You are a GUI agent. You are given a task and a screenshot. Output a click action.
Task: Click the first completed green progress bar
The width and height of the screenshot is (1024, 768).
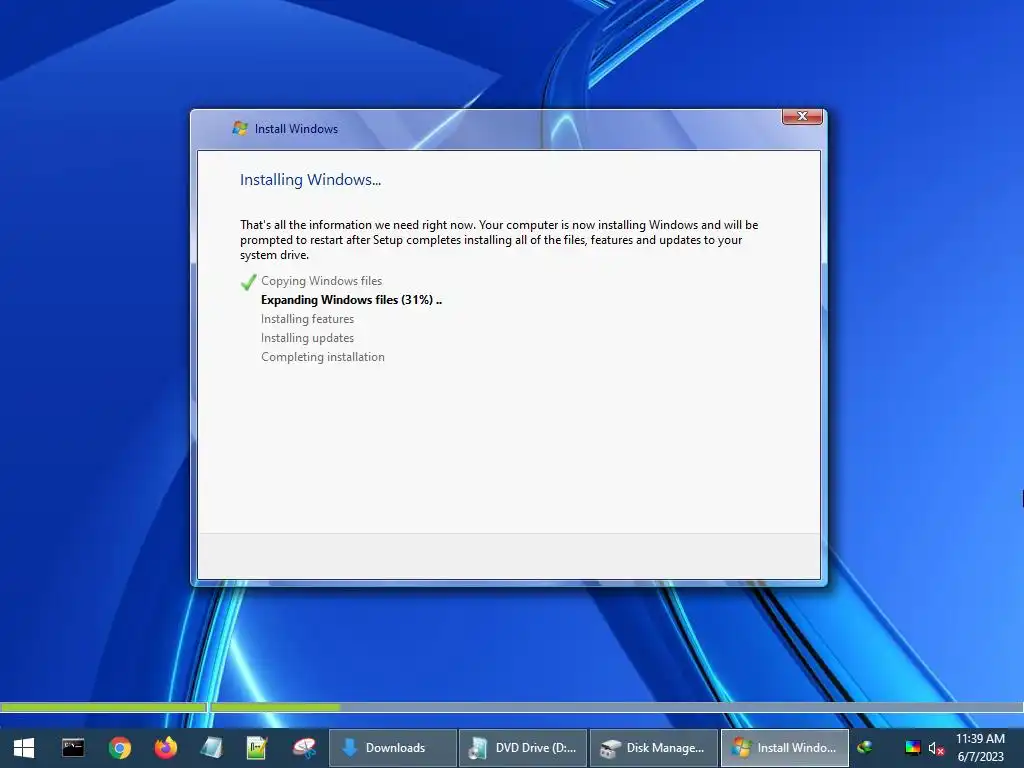click(x=104, y=707)
